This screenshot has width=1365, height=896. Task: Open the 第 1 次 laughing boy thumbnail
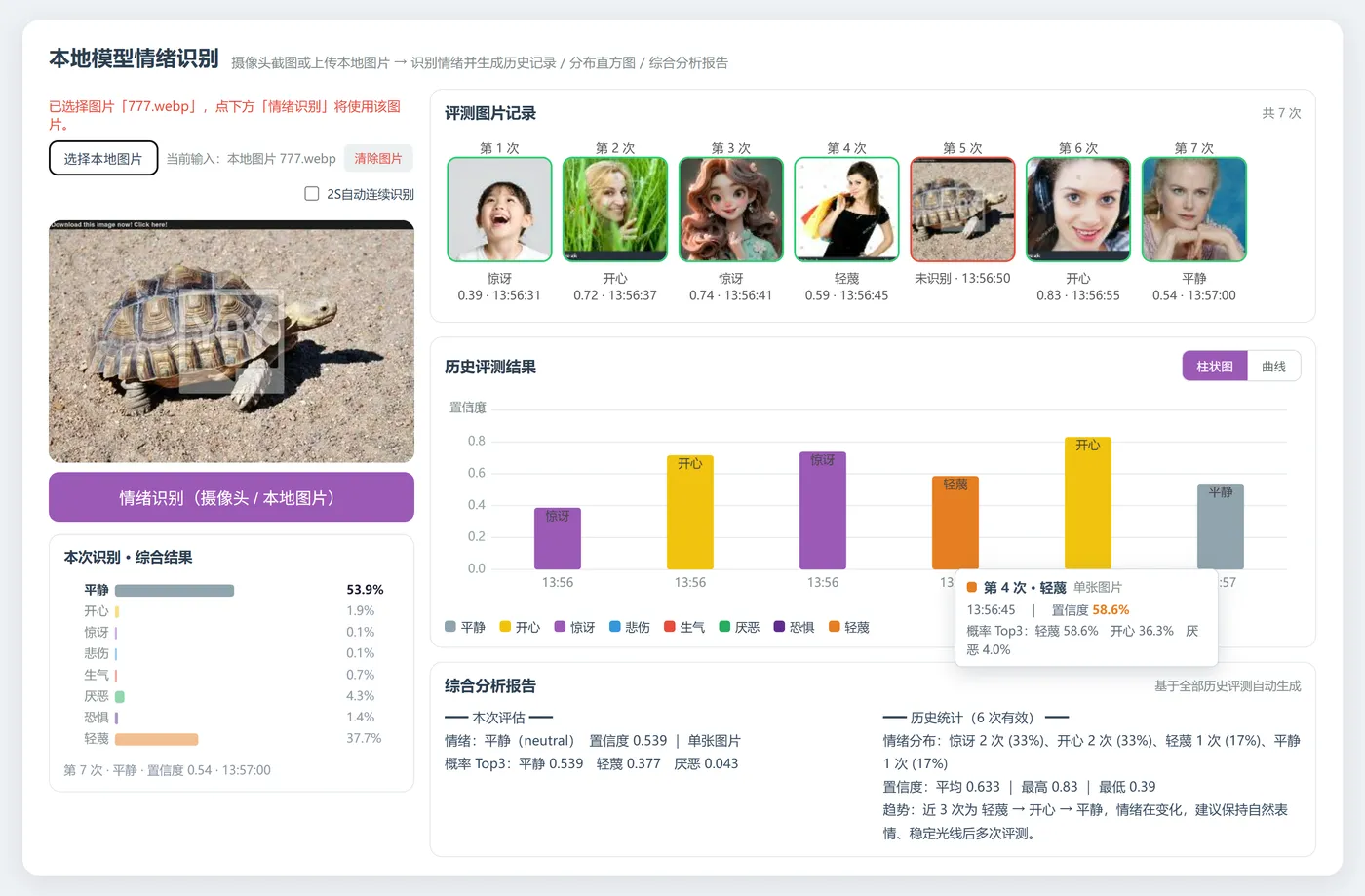499,210
